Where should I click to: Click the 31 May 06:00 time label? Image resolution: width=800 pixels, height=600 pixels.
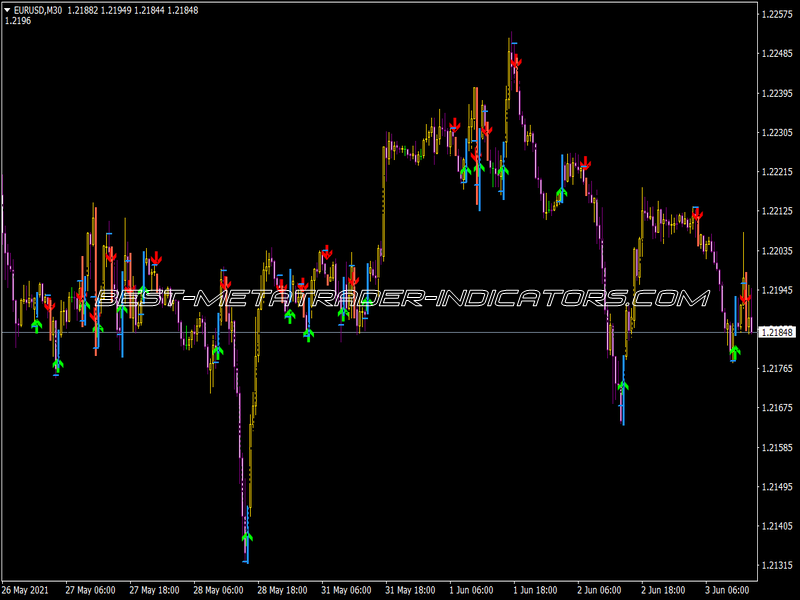pyautogui.click(x=346, y=590)
